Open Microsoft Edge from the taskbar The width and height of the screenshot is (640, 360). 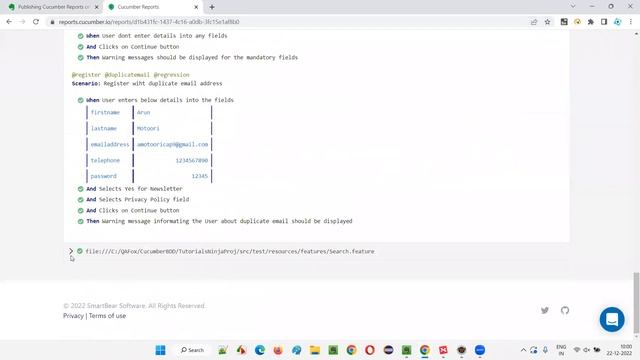coord(260,350)
